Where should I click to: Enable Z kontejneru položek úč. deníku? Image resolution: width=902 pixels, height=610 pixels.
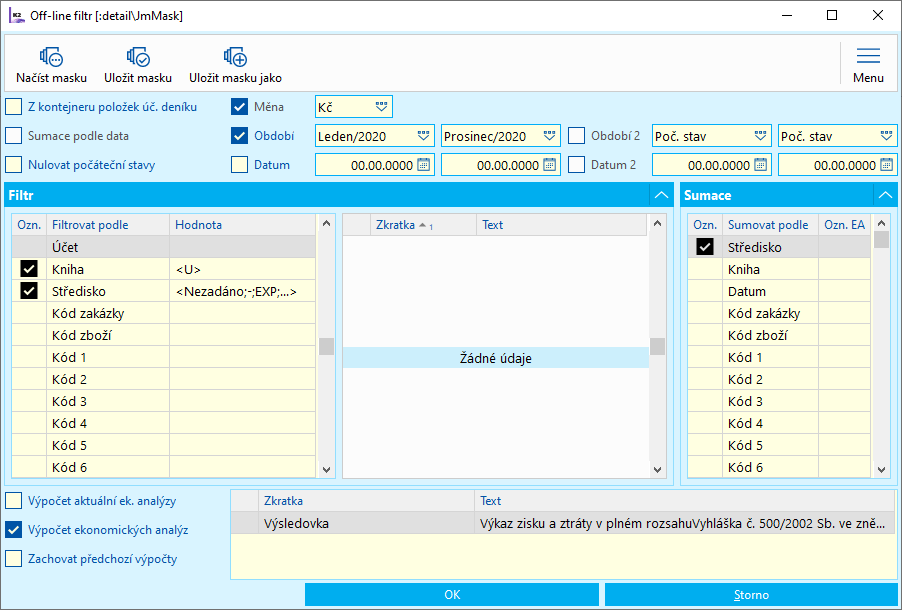[14, 107]
